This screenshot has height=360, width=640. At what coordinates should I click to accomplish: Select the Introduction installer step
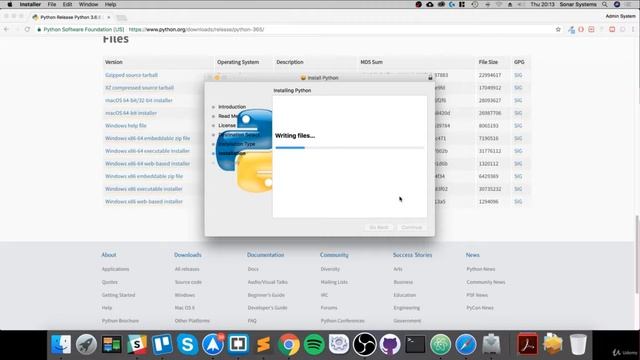coord(232,107)
